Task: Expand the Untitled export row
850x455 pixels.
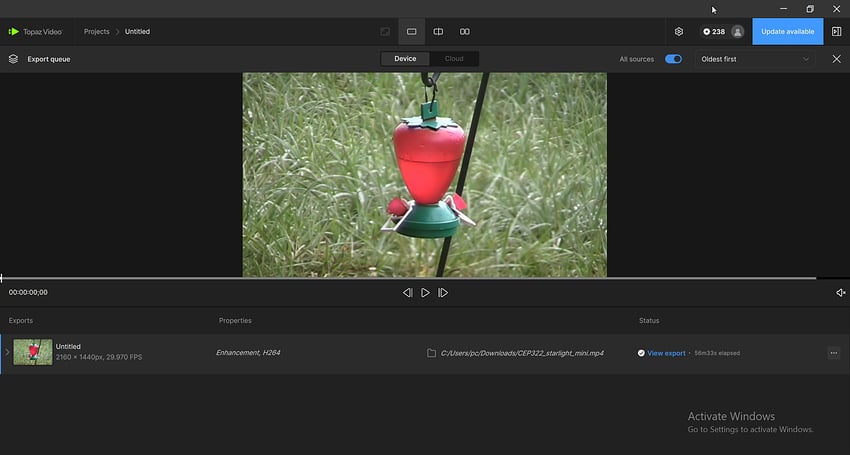Action: pyautogui.click(x=7, y=353)
